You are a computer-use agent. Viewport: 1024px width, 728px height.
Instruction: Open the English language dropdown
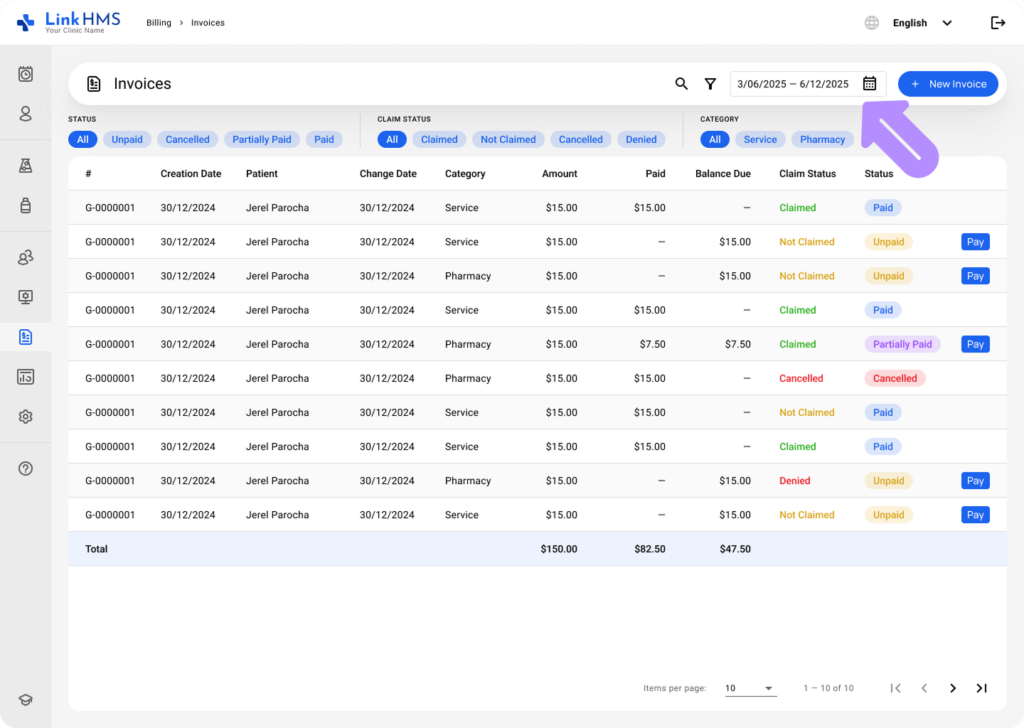pyautogui.click(x=922, y=23)
